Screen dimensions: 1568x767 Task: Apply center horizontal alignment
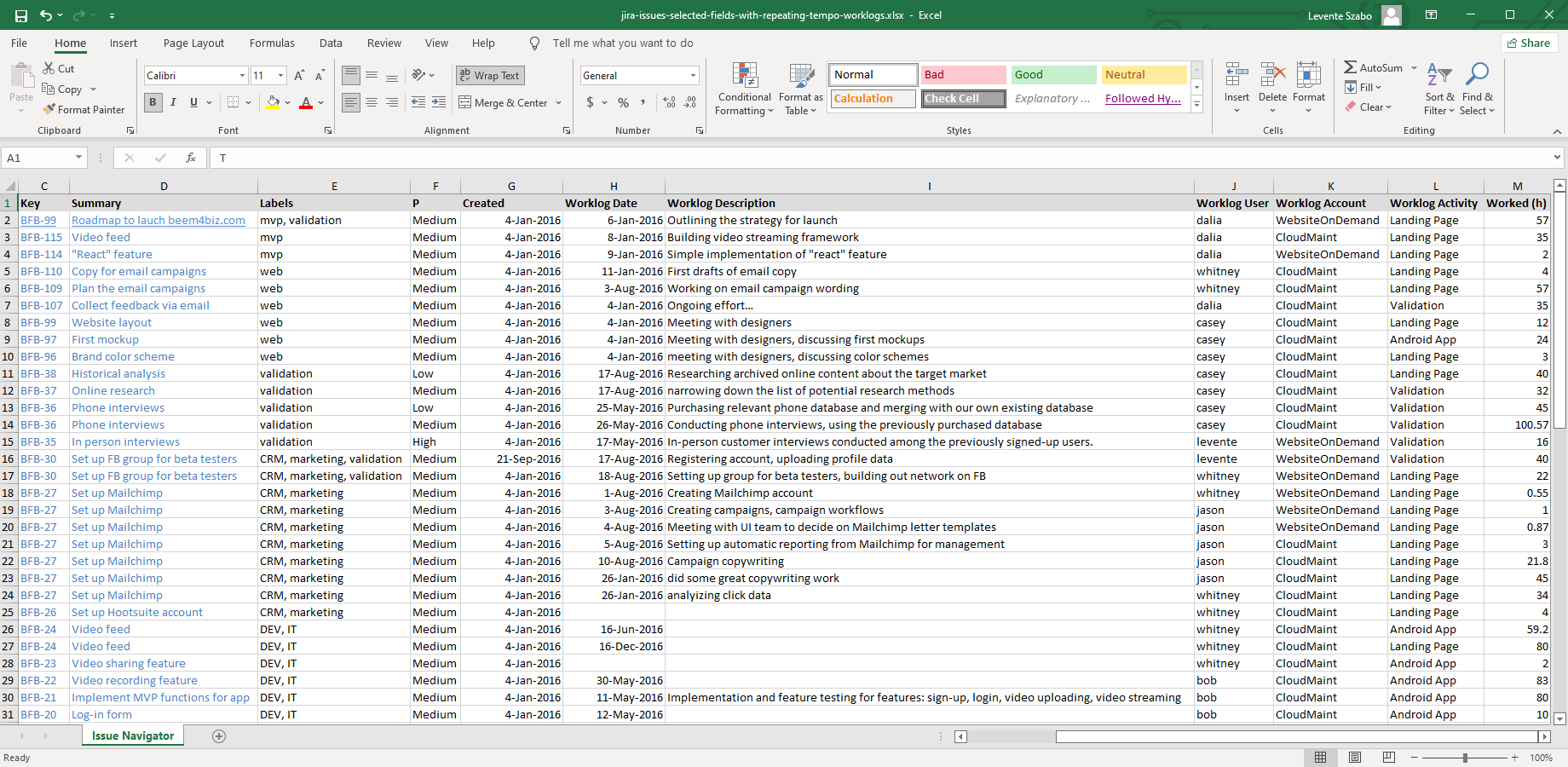click(372, 102)
